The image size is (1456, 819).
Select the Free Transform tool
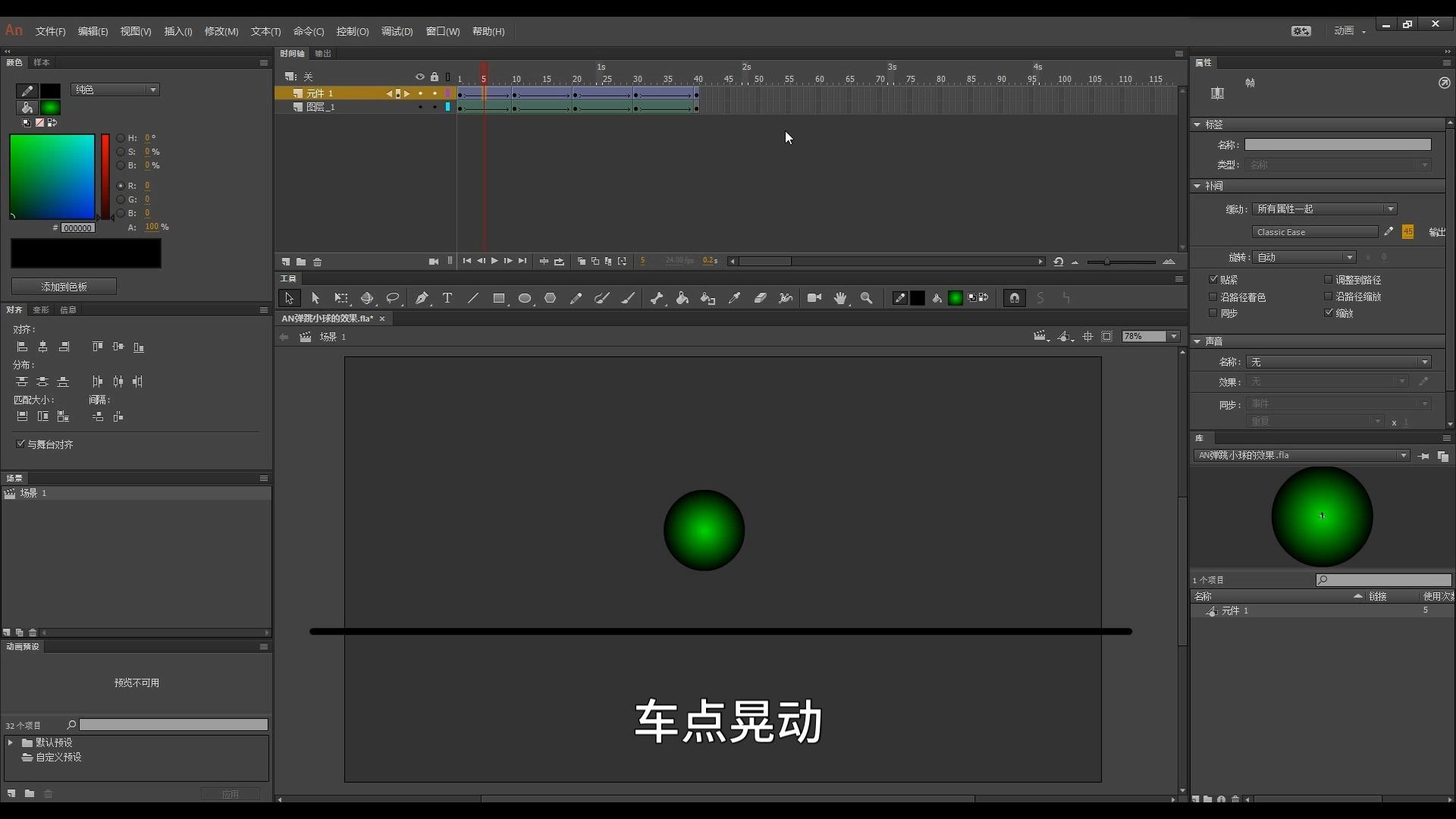(x=340, y=297)
